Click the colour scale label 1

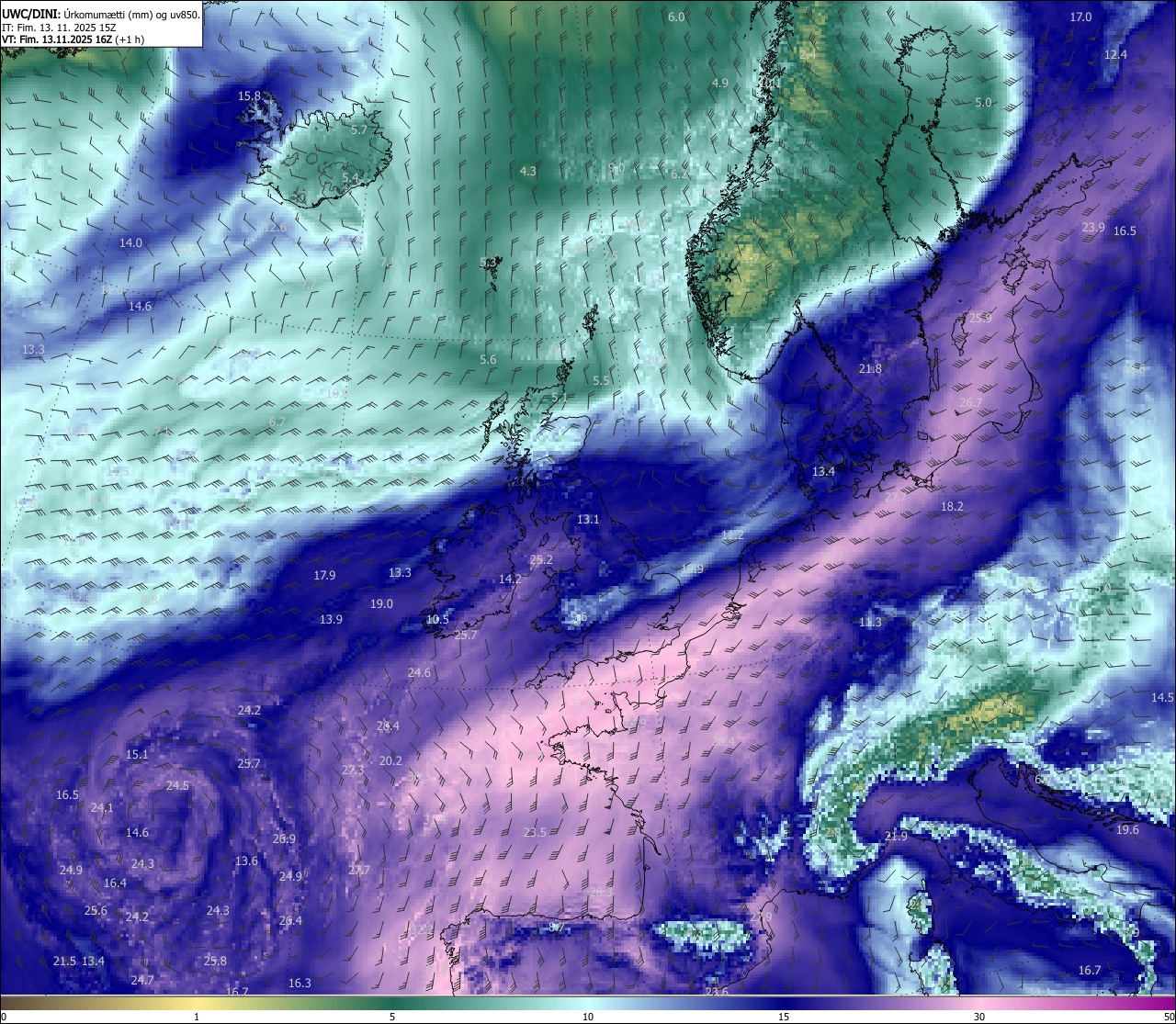coord(197,1017)
